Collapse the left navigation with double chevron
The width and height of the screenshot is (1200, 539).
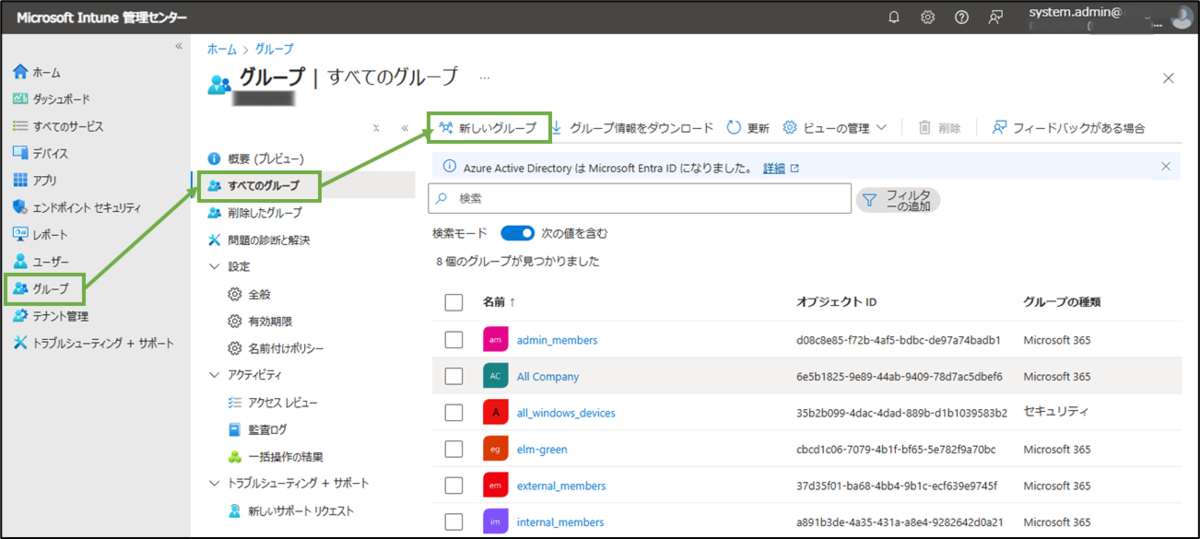tap(179, 46)
